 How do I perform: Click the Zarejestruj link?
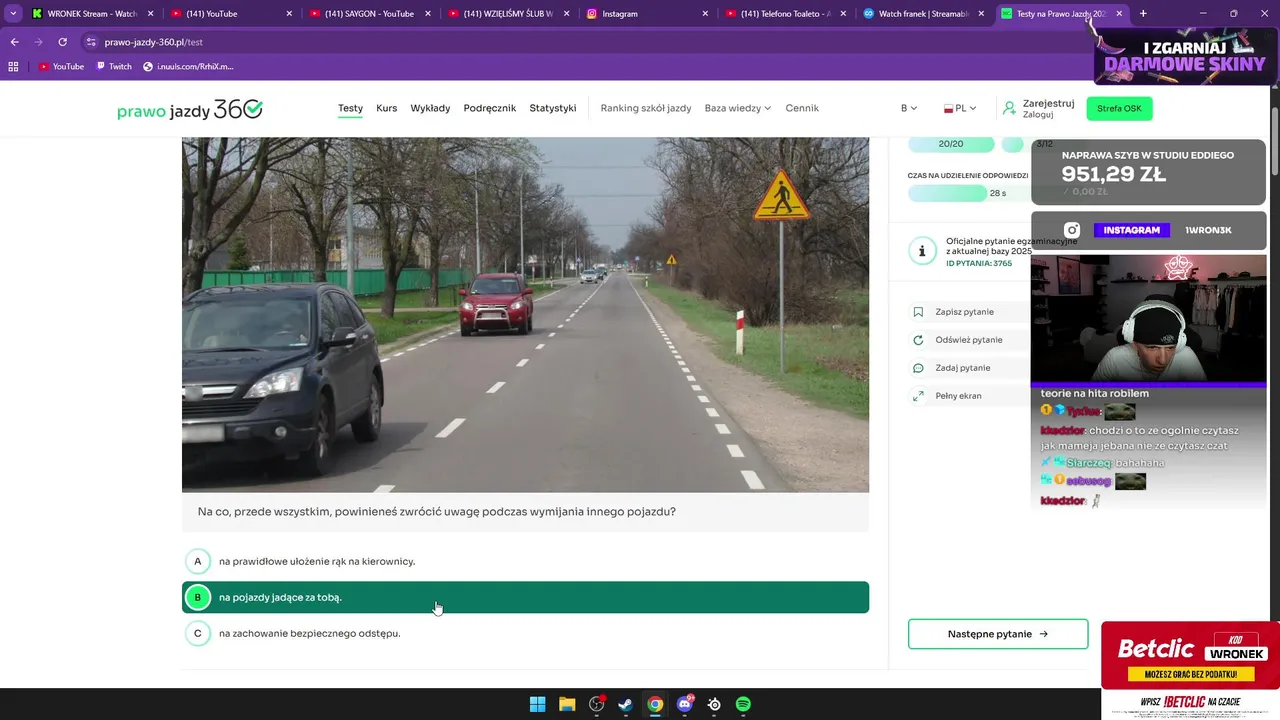(x=1048, y=103)
